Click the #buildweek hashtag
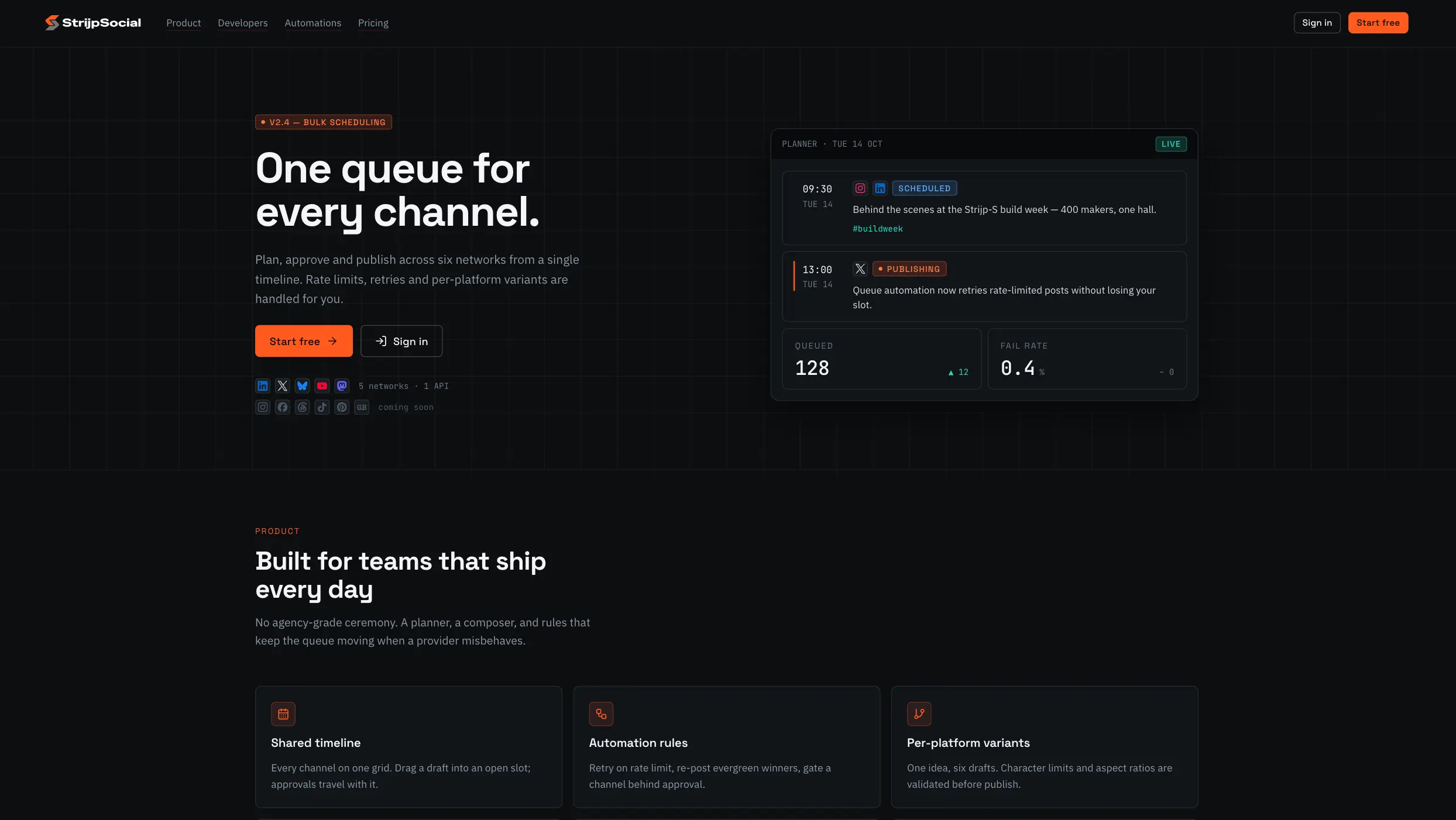Screen dimensions: 1456x820 coord(878,229)
